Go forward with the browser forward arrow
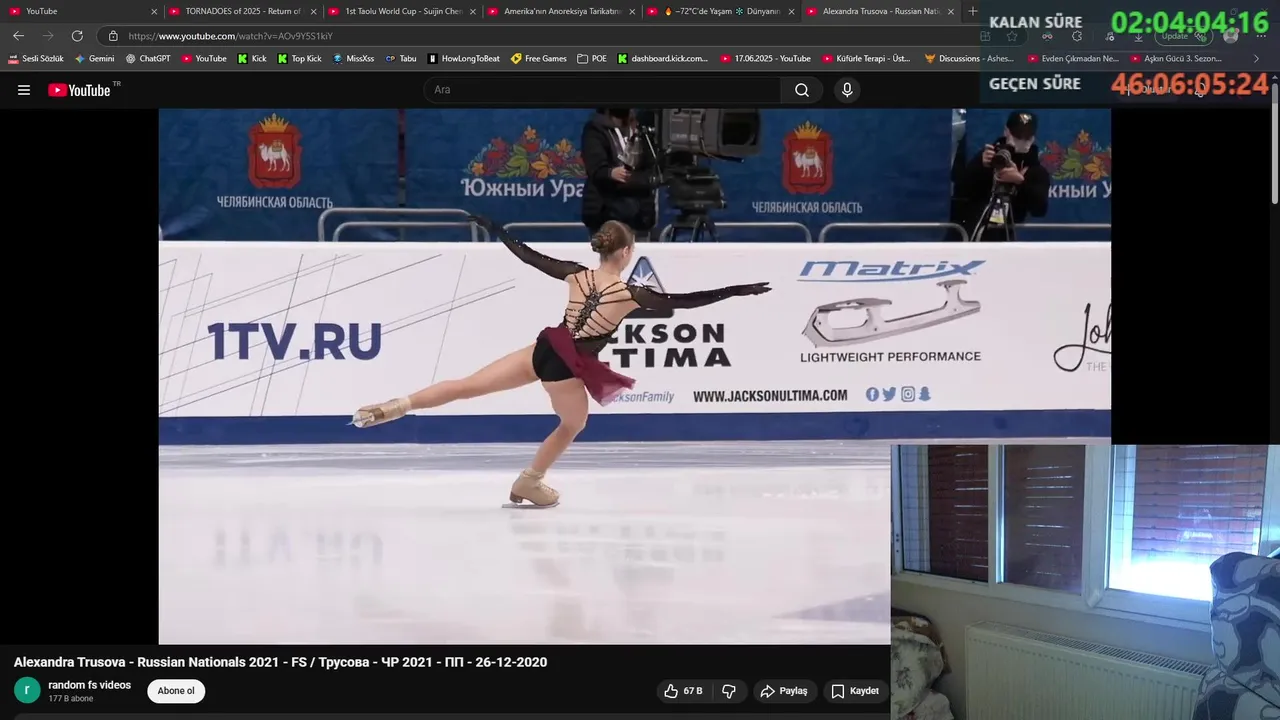Image resolution: width=1280 pixels, height=720 pixels. click(x=47, y=35)
